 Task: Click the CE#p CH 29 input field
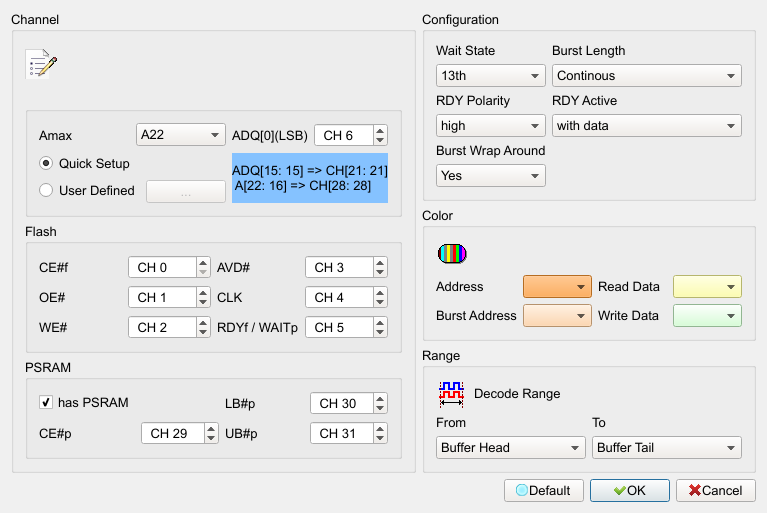pos(173,433)
